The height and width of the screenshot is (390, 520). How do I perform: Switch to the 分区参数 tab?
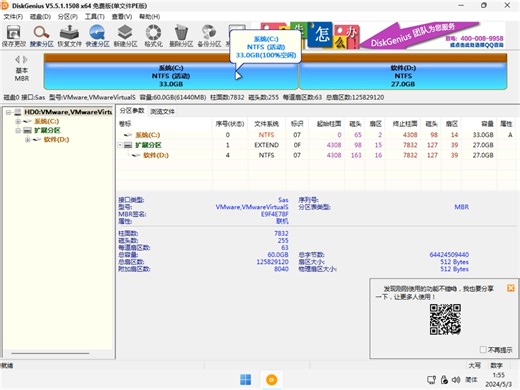point(132,111)
